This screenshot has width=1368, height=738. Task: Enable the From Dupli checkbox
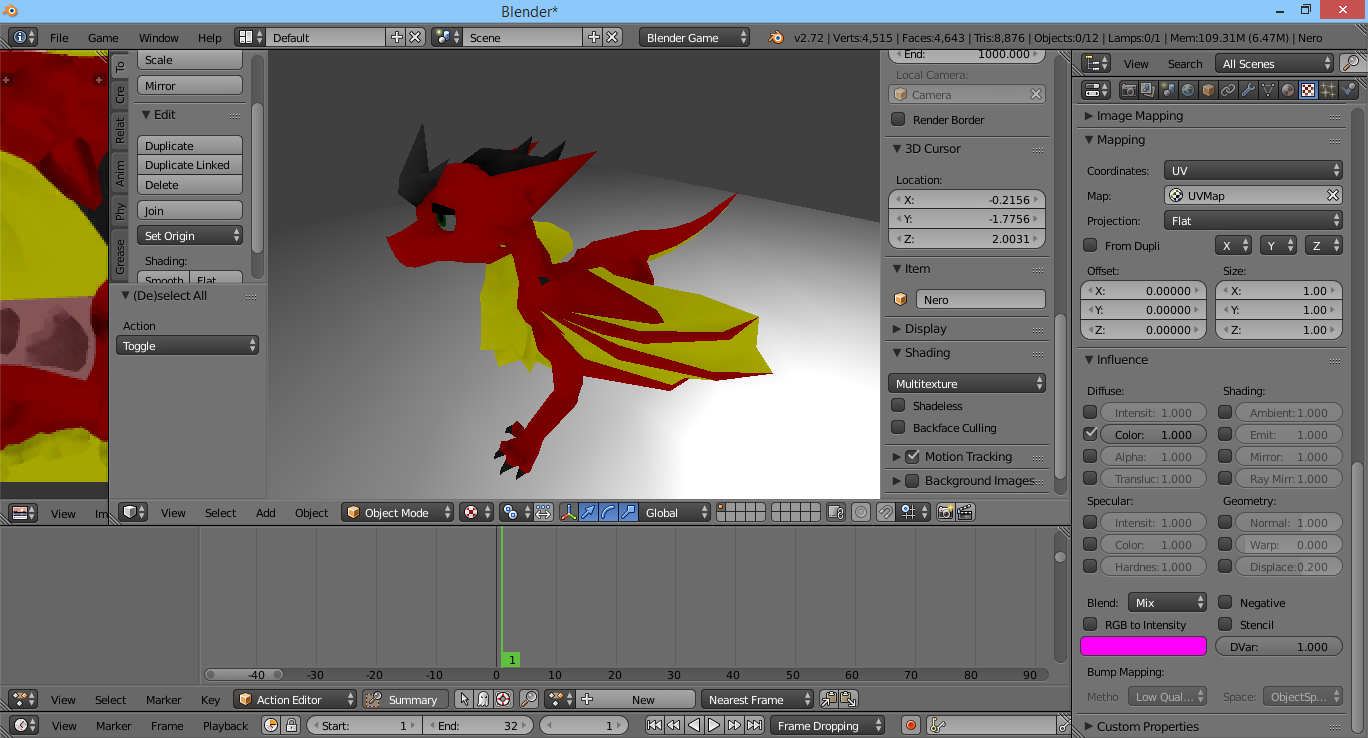1090,245
